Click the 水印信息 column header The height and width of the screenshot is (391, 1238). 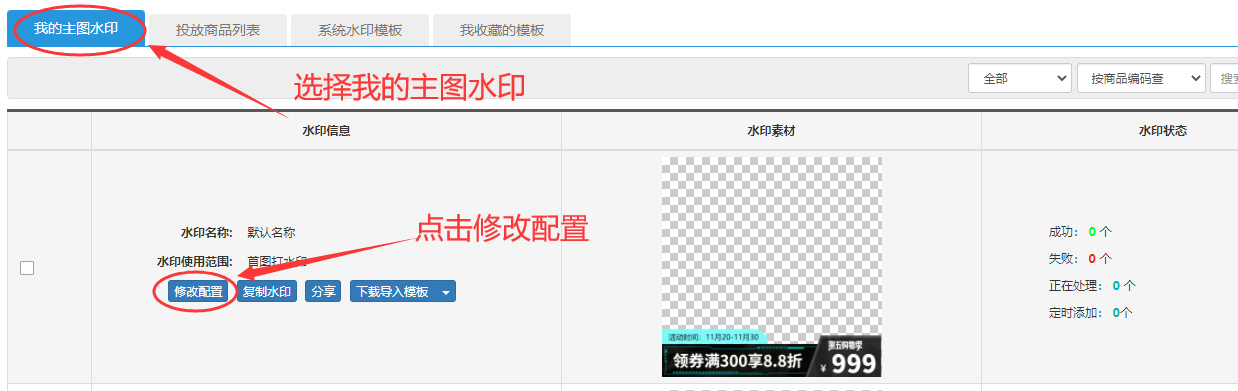coord(326,131)
